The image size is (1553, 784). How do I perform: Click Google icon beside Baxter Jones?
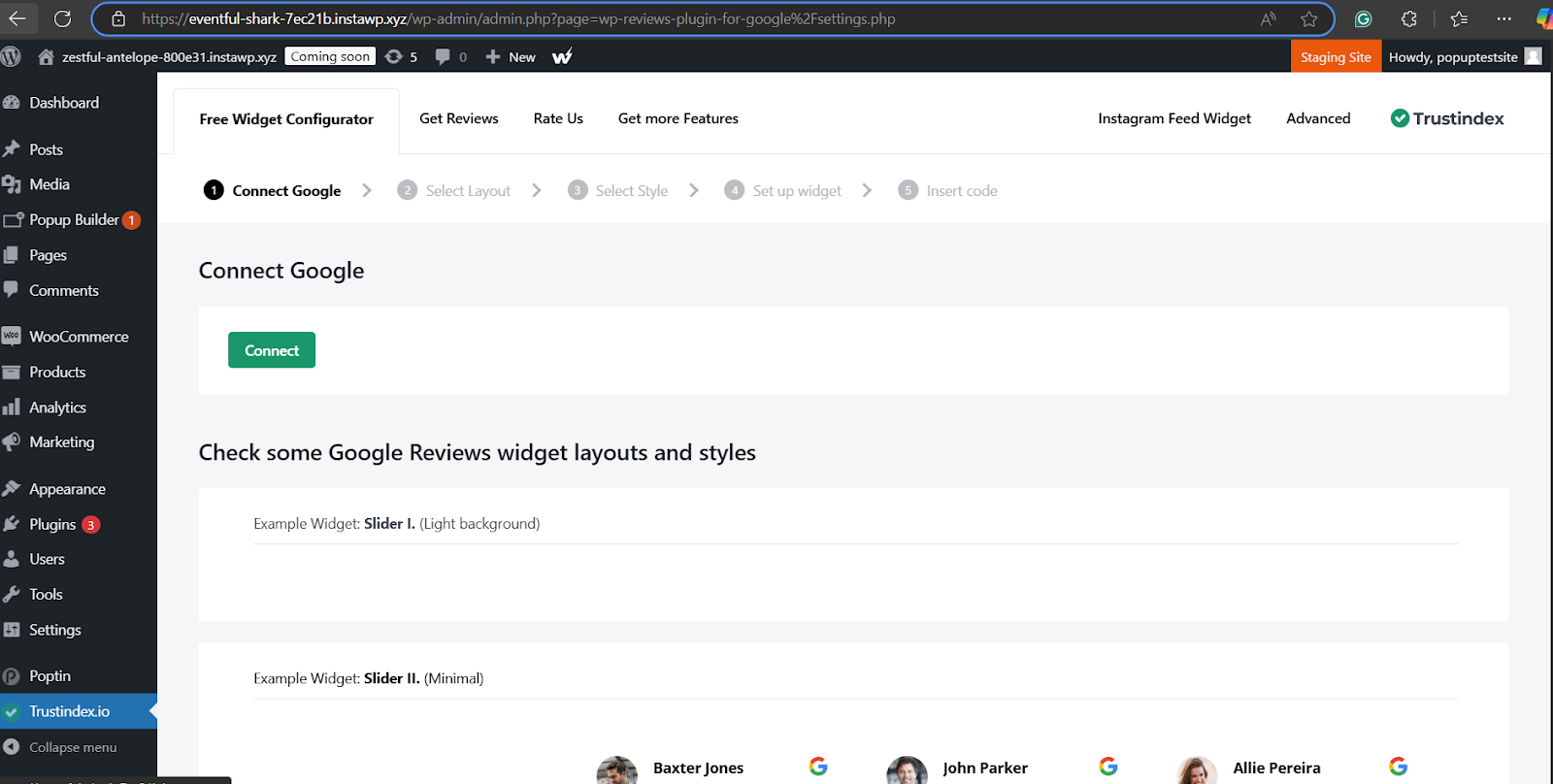click(x=818, y=767)
